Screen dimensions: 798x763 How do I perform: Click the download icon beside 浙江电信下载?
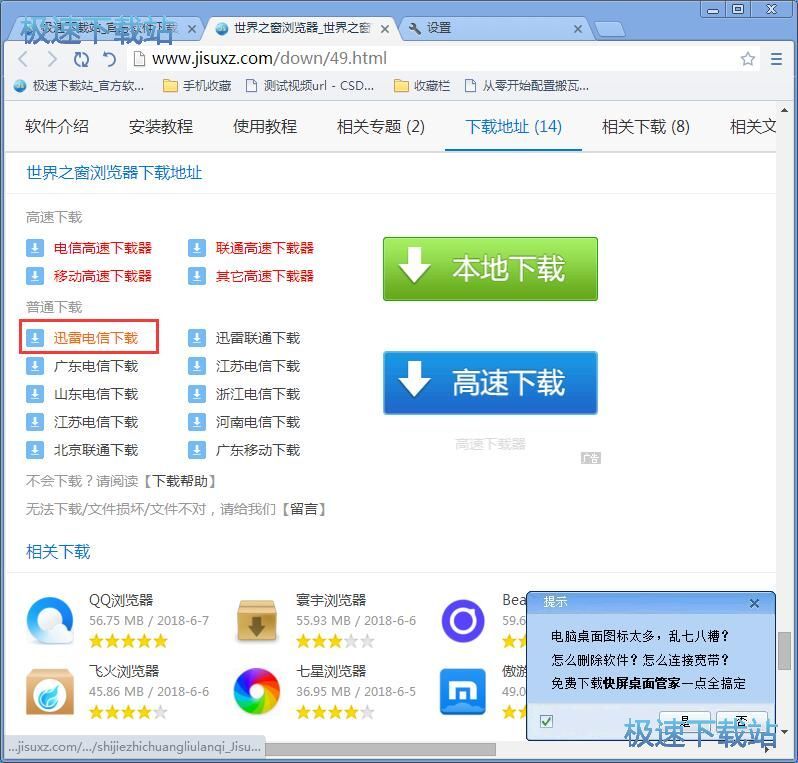(196, 393)
